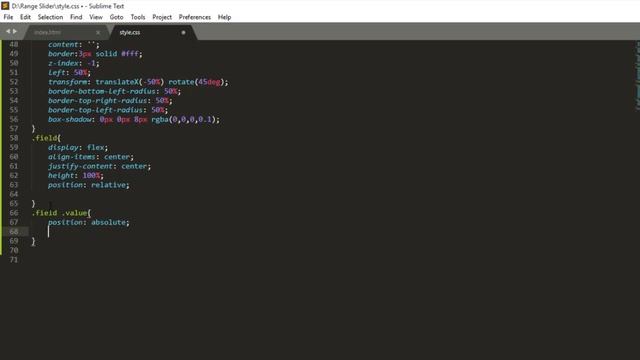Click 'align-items: center;' line
The height and width of the screenshot is (360, 640).
click(x=91, y=157)
